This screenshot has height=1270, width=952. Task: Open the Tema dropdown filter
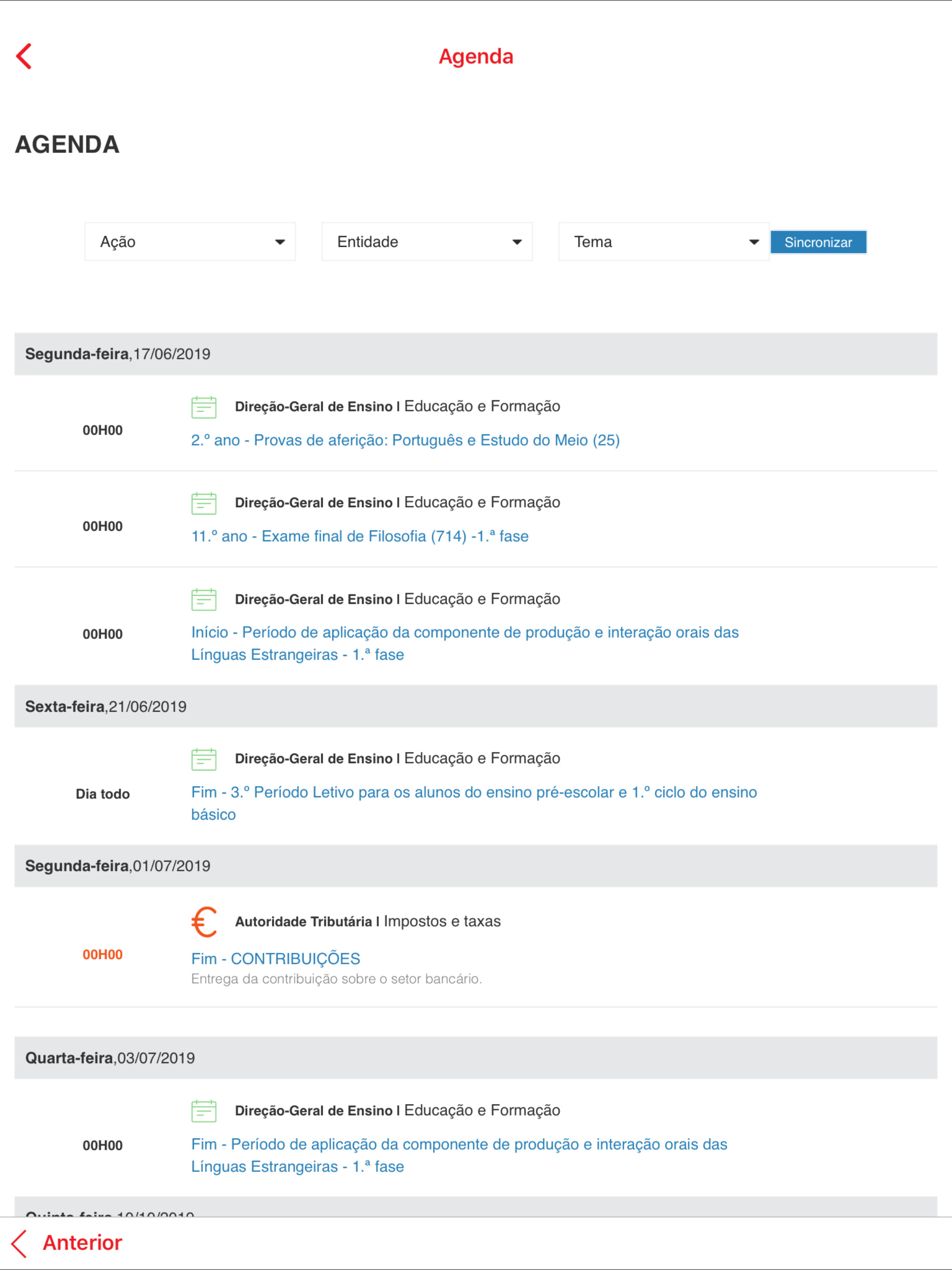point(664,242)
